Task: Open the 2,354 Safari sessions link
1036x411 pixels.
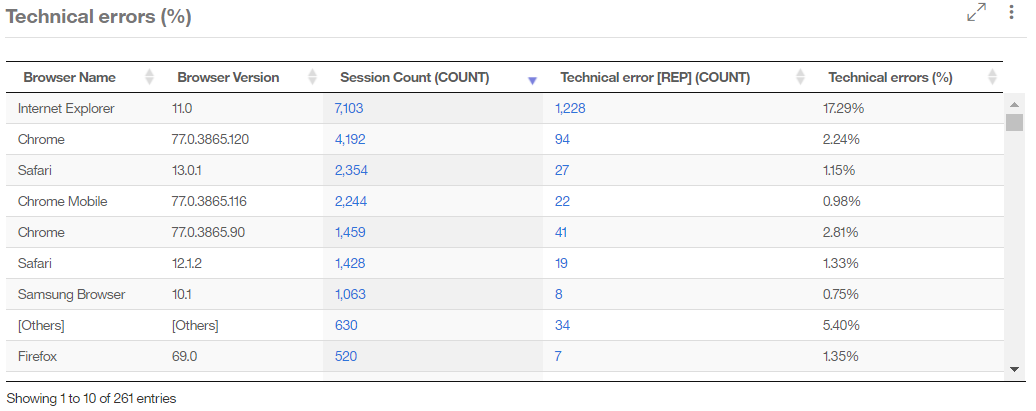Action: point(350,170)
